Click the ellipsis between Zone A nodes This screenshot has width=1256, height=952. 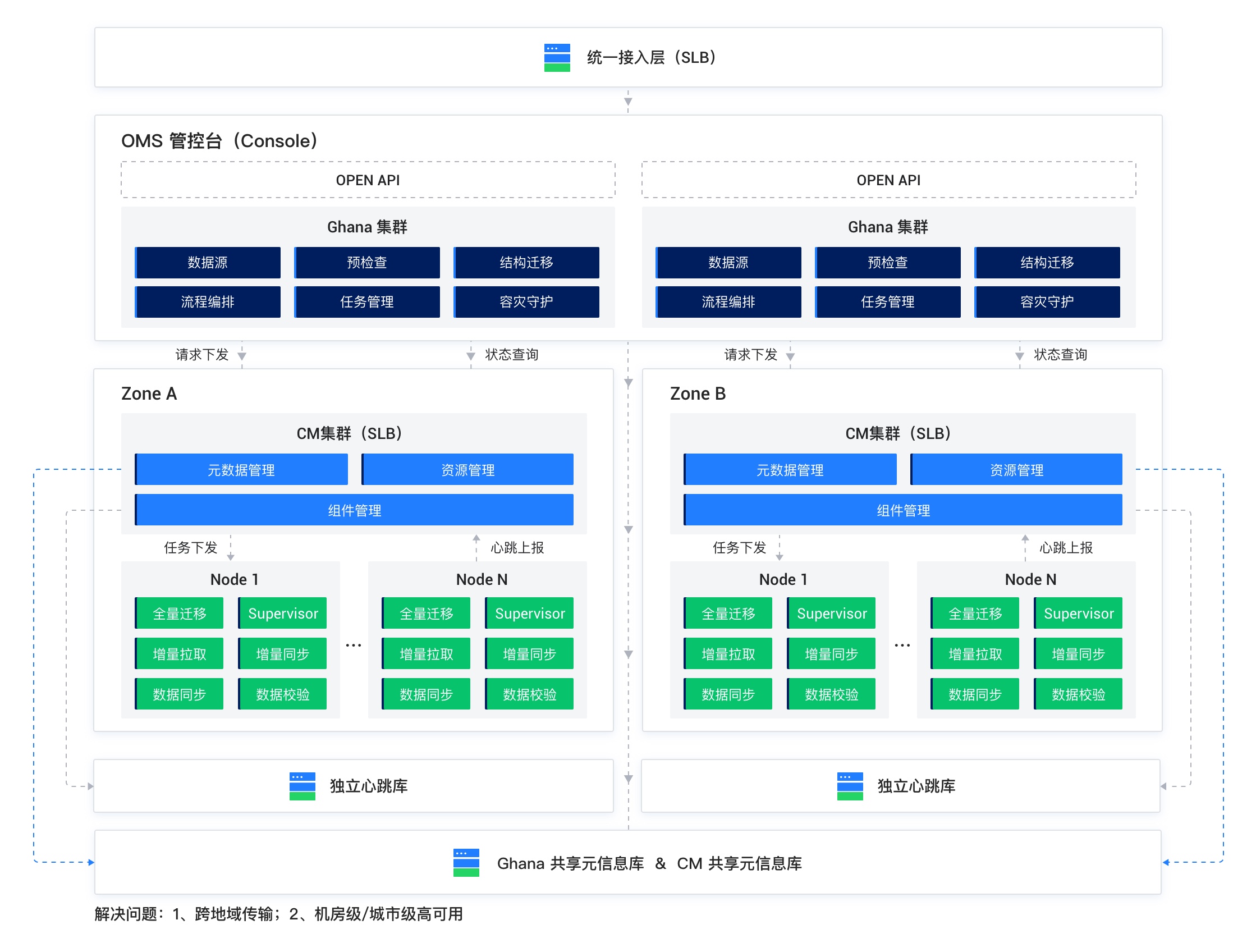pos(353,646)
